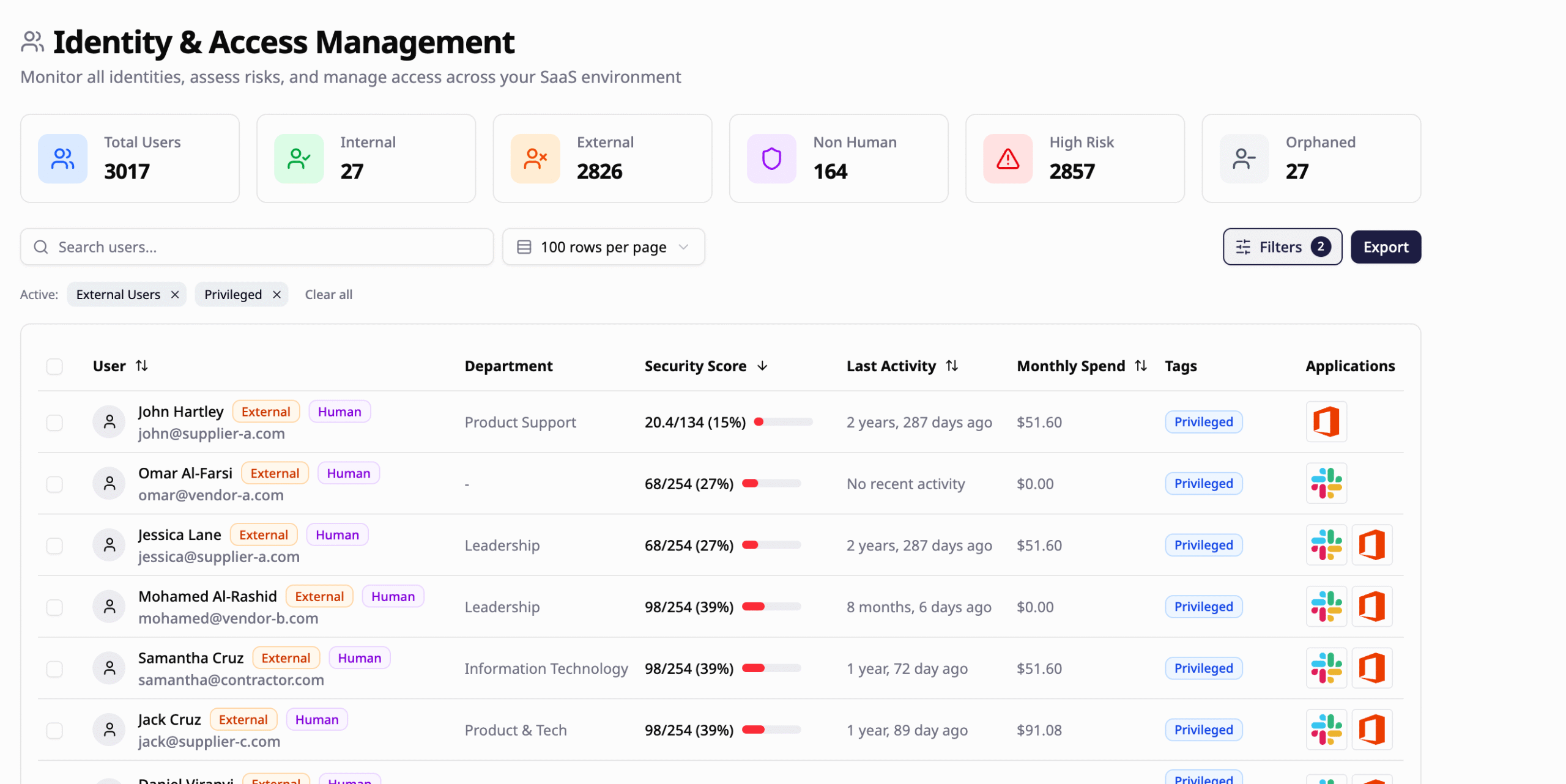Image resolution: width=1566 pixels, height=784 pixels.
Task: Click the Privileged tag on John Hartley's row
Action: (x=1203, y=422)
